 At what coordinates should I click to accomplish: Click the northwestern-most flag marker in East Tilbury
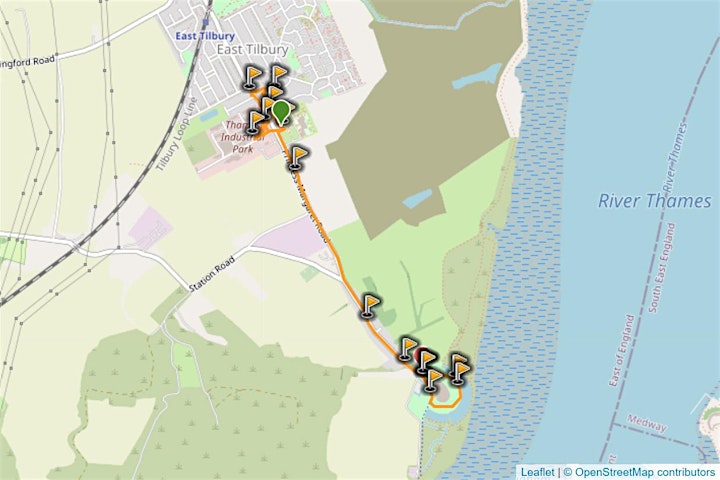[x=253, y=77]
